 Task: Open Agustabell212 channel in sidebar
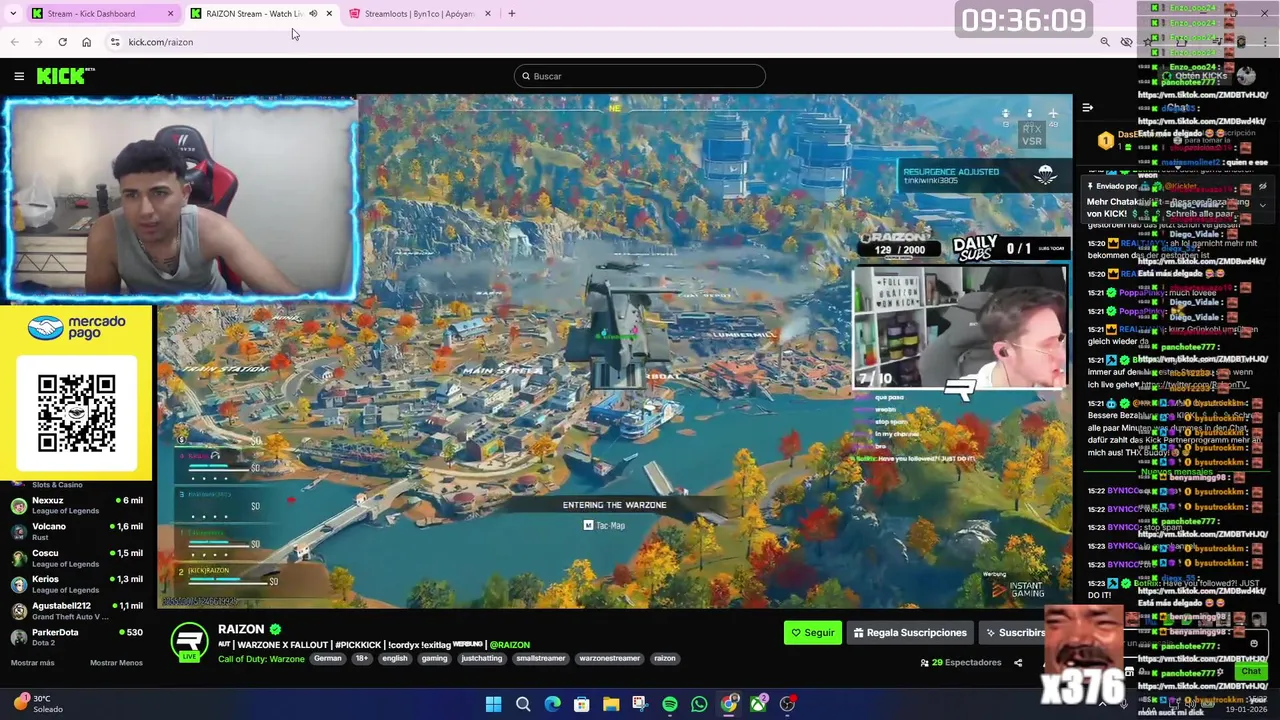(x=76, y=610)
